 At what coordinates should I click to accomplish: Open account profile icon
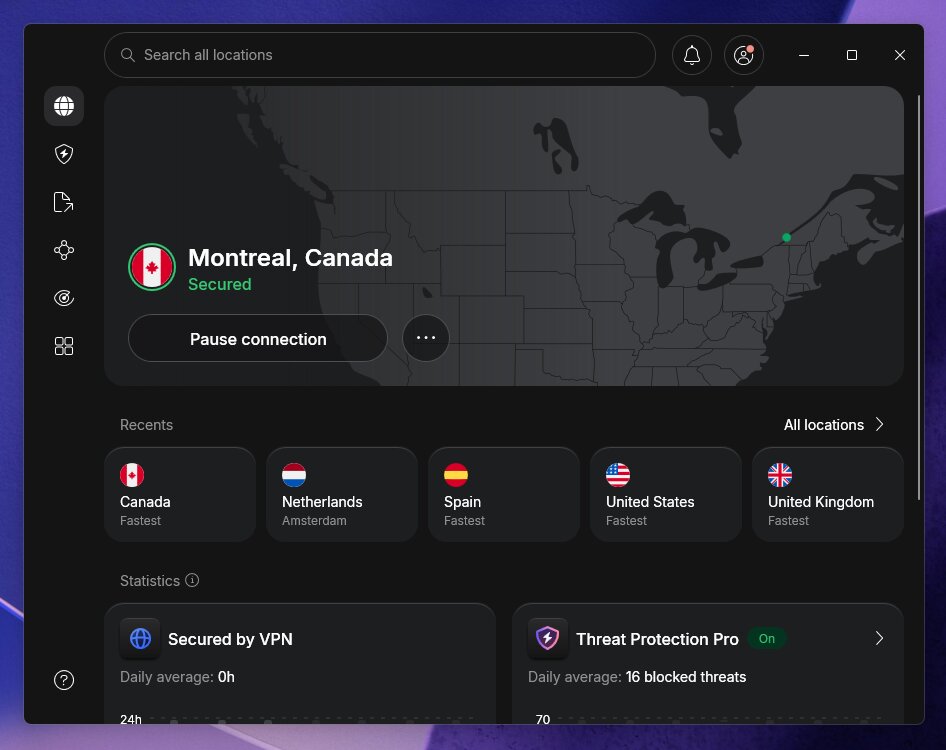tap(744, 55)
